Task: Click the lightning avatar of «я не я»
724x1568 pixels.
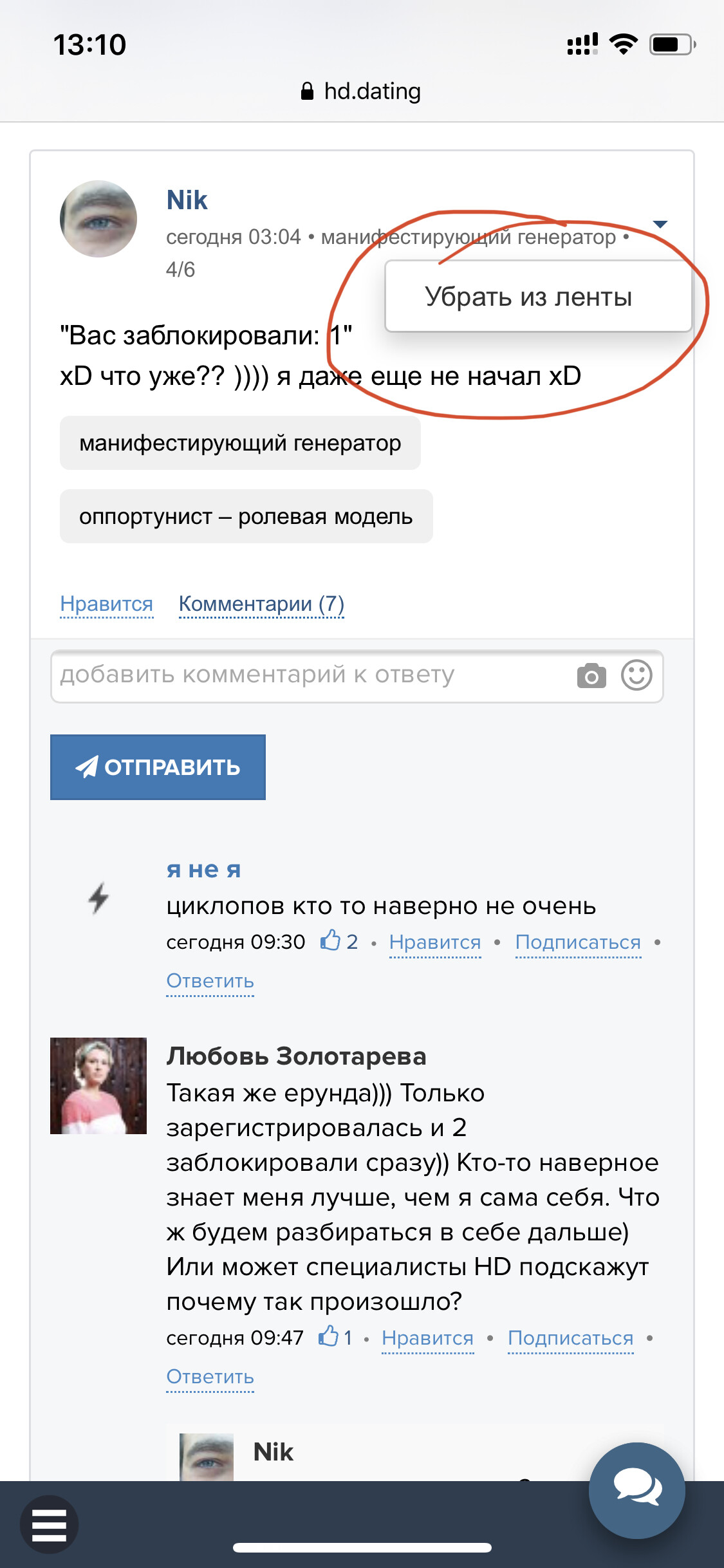Action: [98, 898]
